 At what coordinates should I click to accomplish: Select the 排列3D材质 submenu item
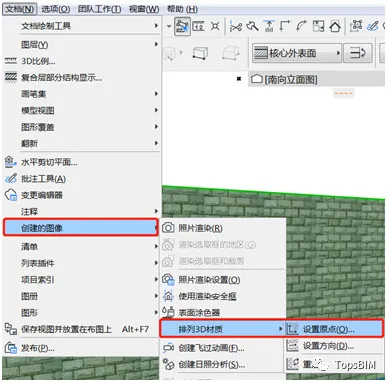[x=222, y=329]
